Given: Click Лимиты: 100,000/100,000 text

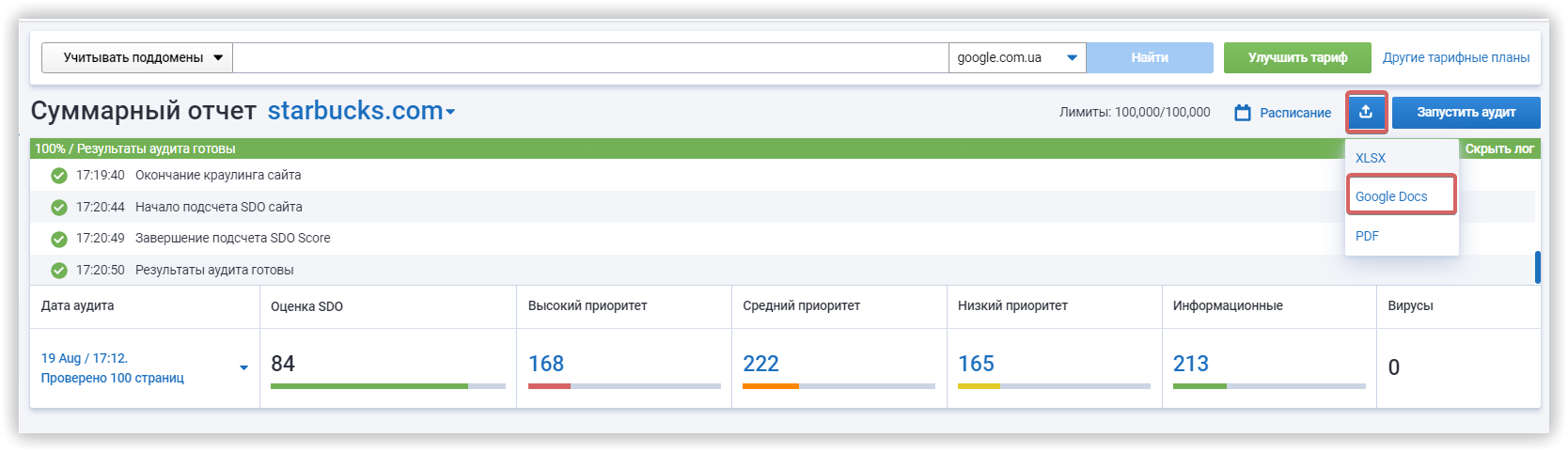Looking at the screenshot, I should (1135, 112).
